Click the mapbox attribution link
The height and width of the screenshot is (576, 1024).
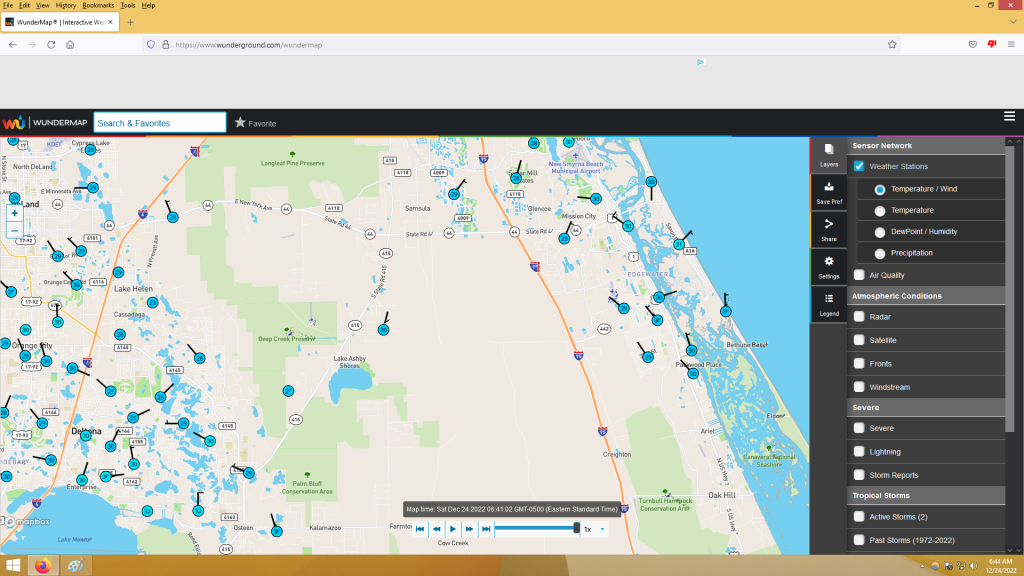(x=27, y=522)
